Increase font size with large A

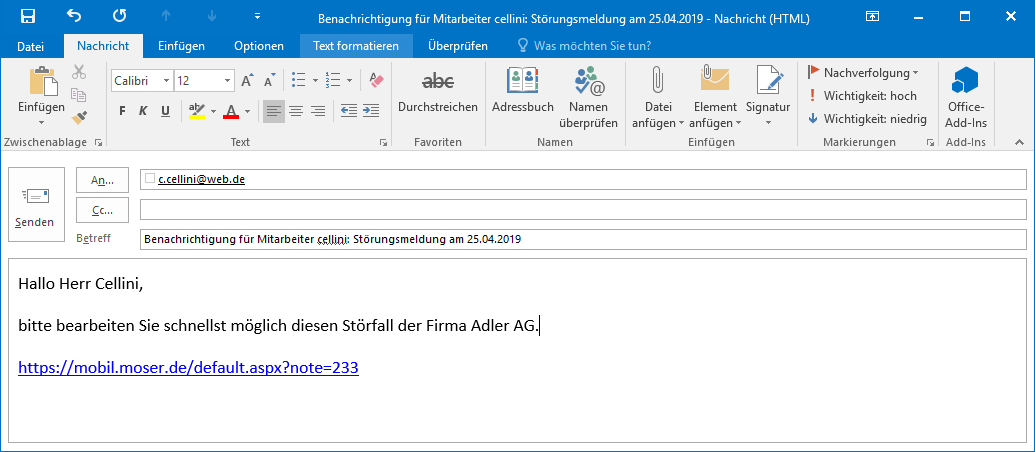(x=248, y=81)
